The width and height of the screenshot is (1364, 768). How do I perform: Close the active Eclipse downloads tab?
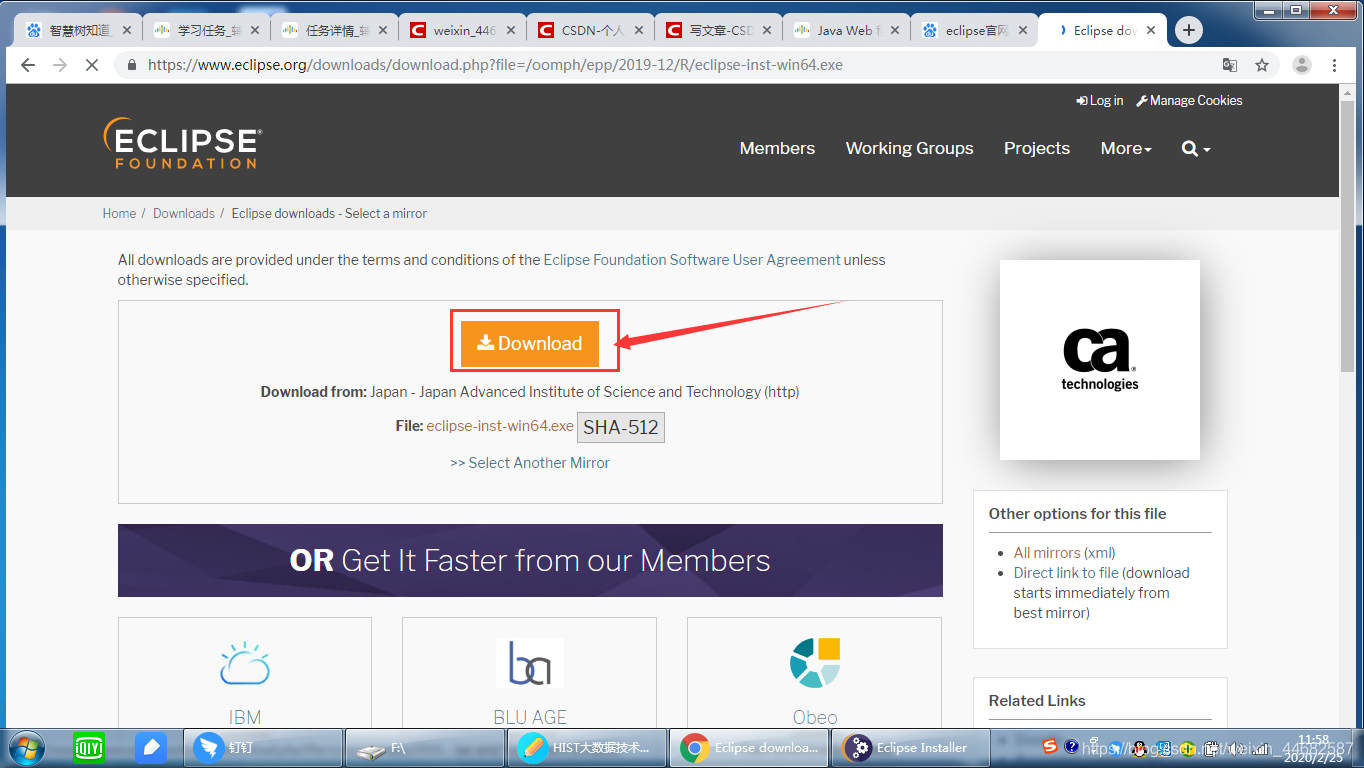click(1149, 31)
